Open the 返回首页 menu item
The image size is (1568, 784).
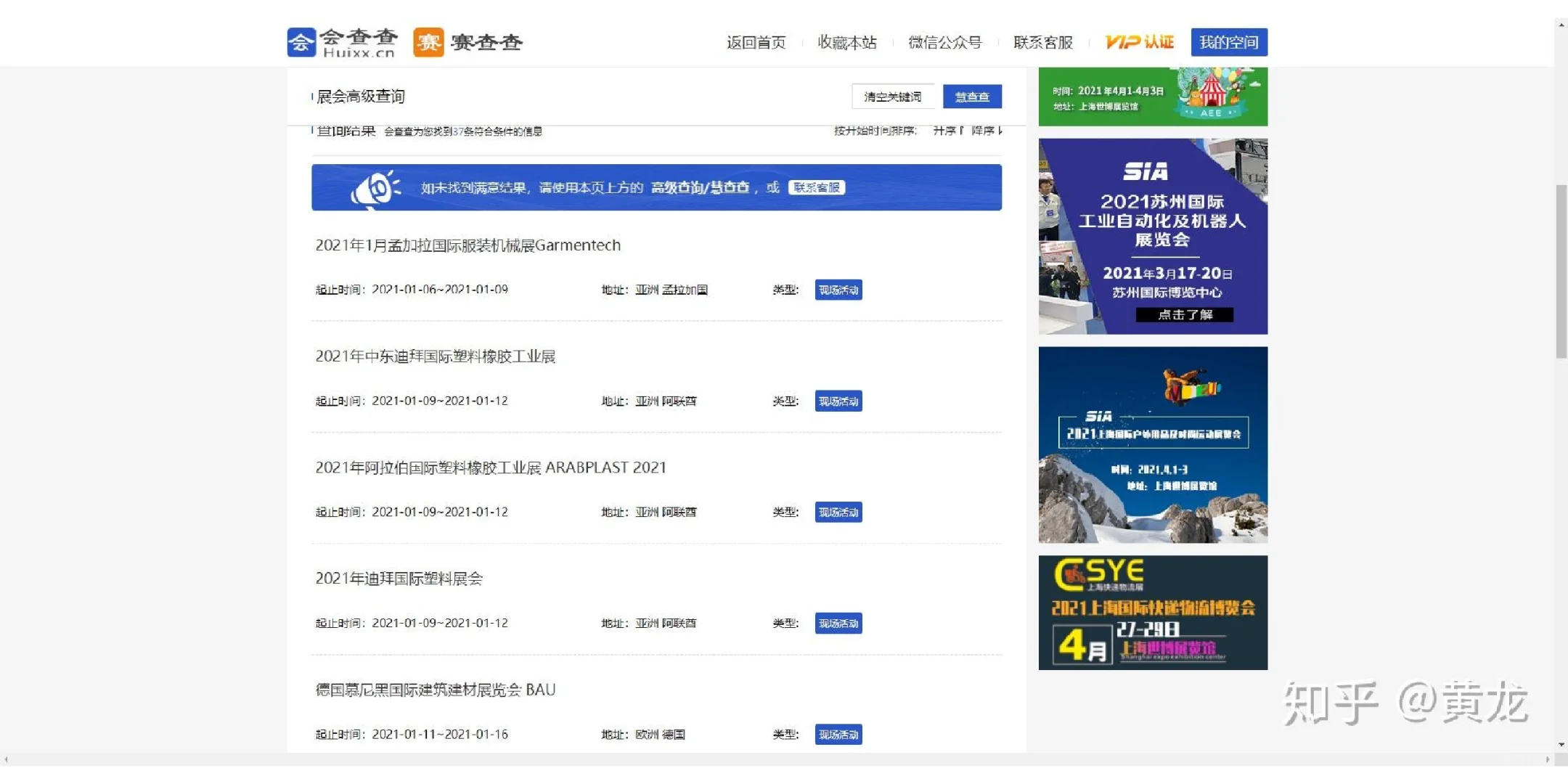(x=755, y=42)
